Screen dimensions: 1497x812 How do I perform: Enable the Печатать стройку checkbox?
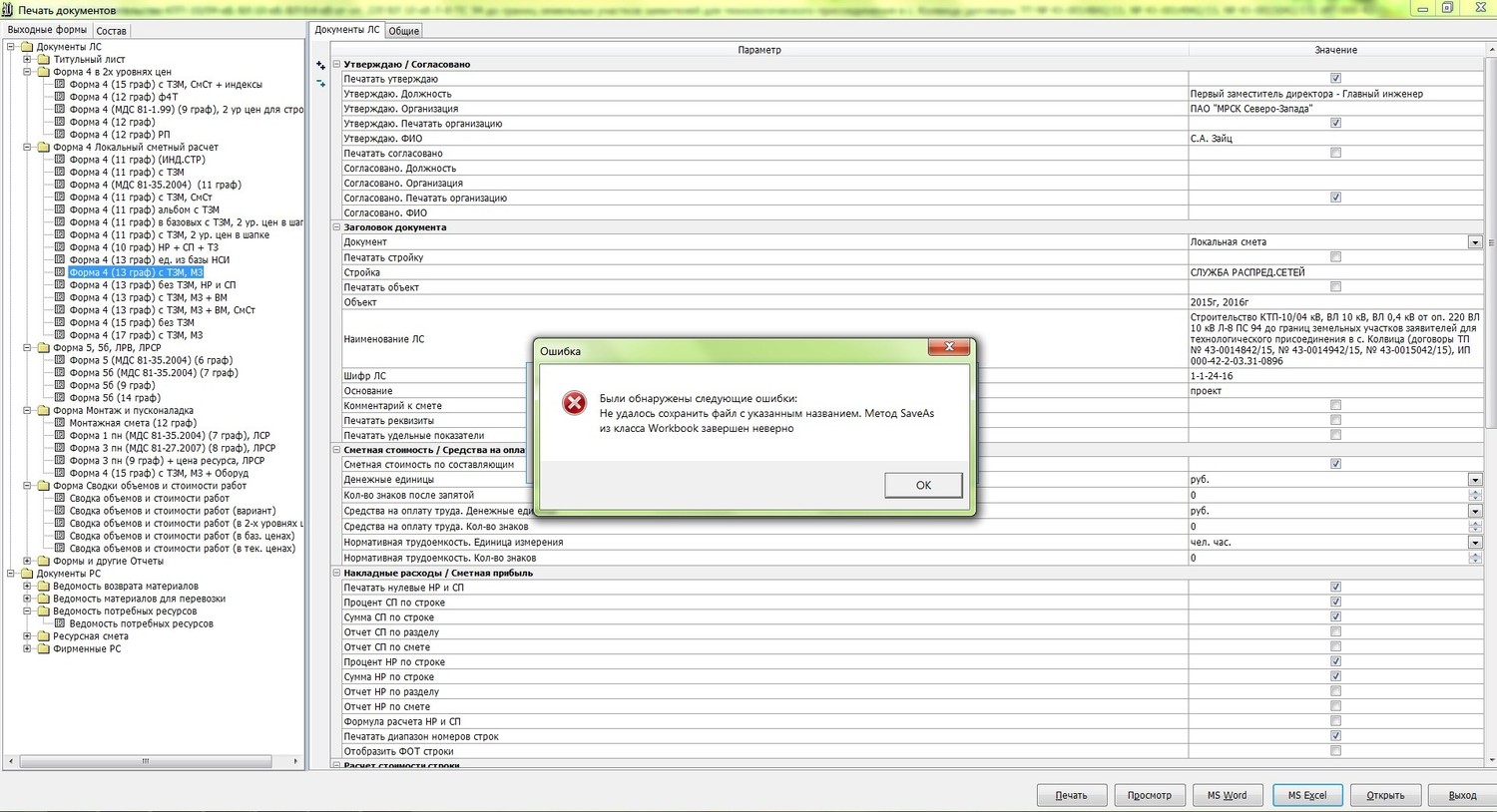[x=1335, y=257]
